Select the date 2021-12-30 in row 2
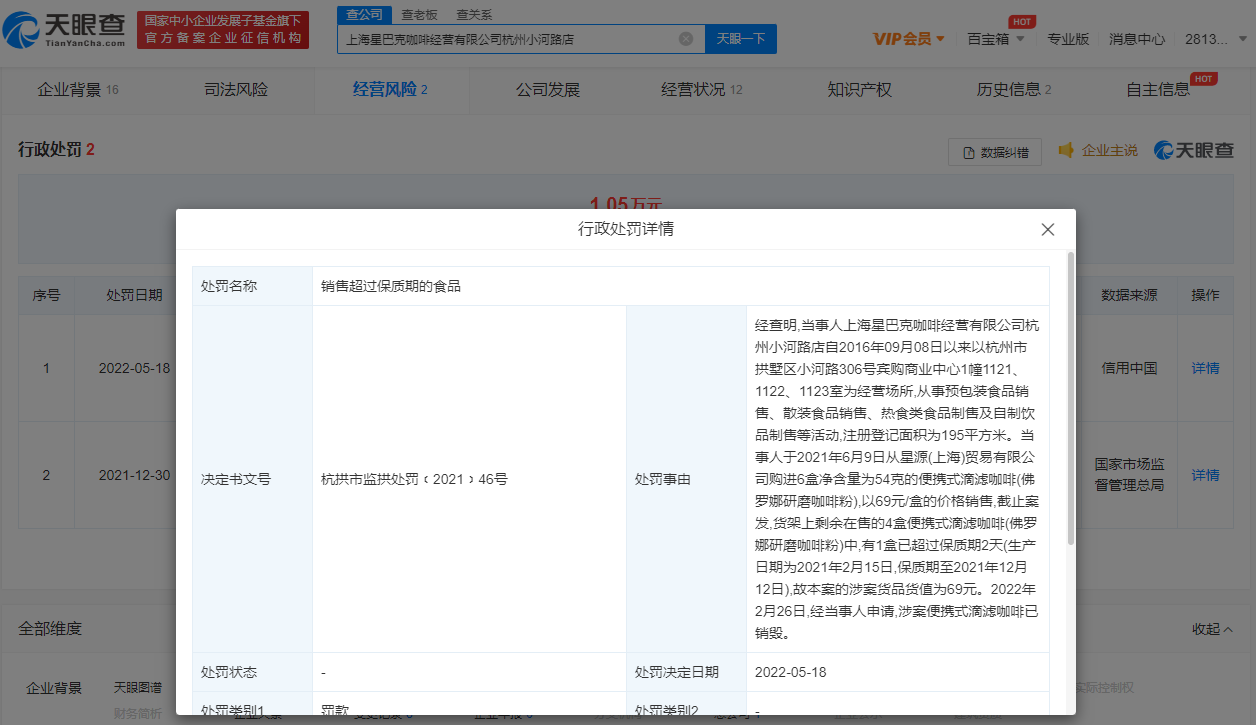This screenshot has width=1256, height=725. click(134, 475)
